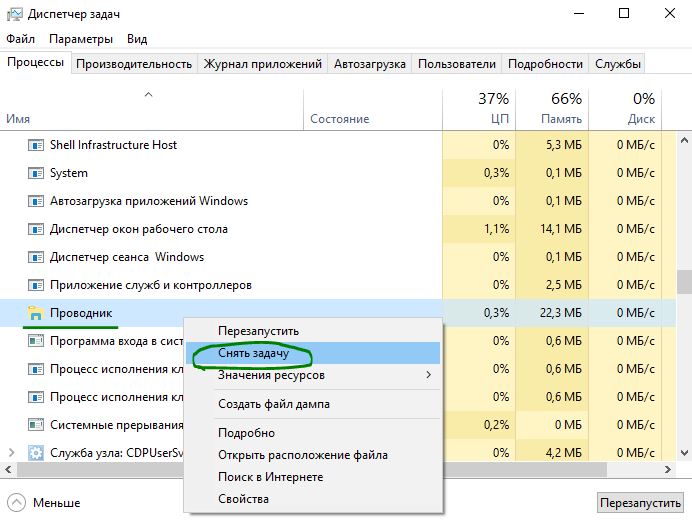This screenshot has width=692, height=525.
Task: Sort by the Память column header
Action: (x=552, y=109)
